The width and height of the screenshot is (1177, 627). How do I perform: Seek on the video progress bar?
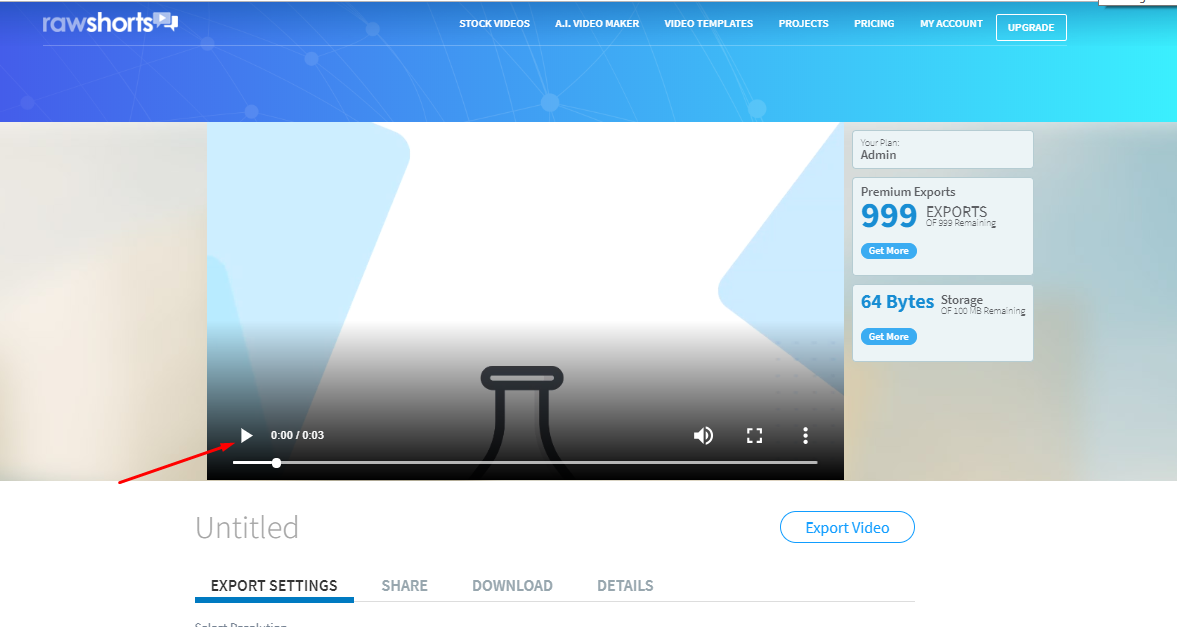525,463
